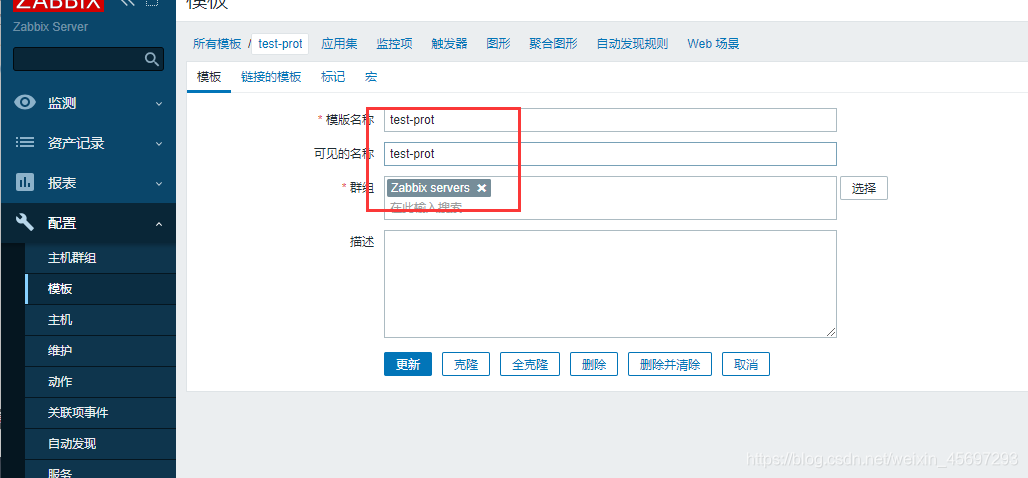Click the 克隆 button
The image size is (1028, 478).
pos(466,365)
